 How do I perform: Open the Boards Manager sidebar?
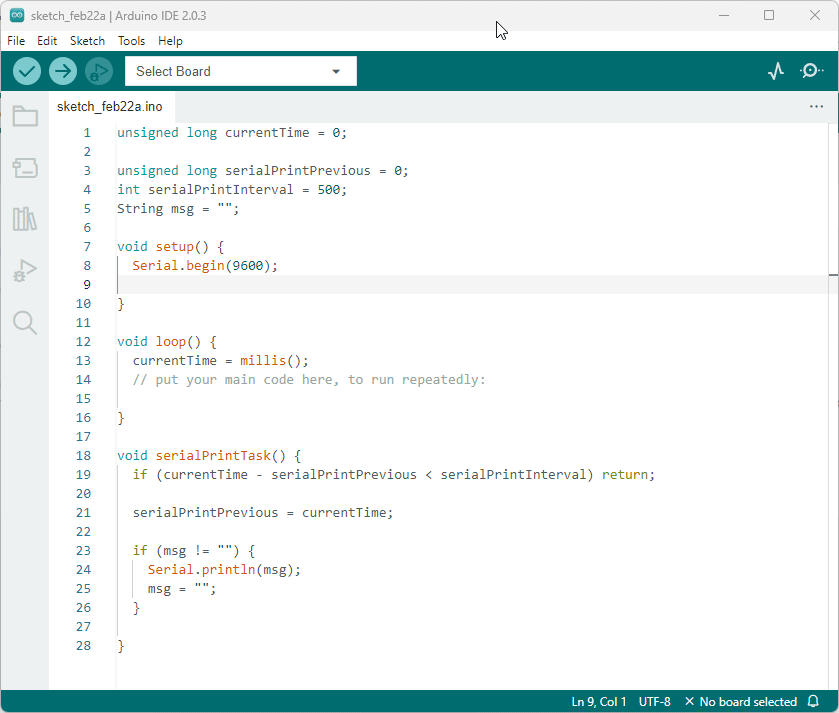coord(25,168)
